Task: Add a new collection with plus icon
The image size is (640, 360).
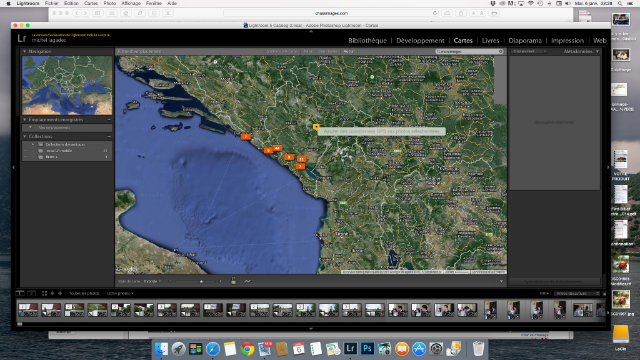Action: [109, 136]
